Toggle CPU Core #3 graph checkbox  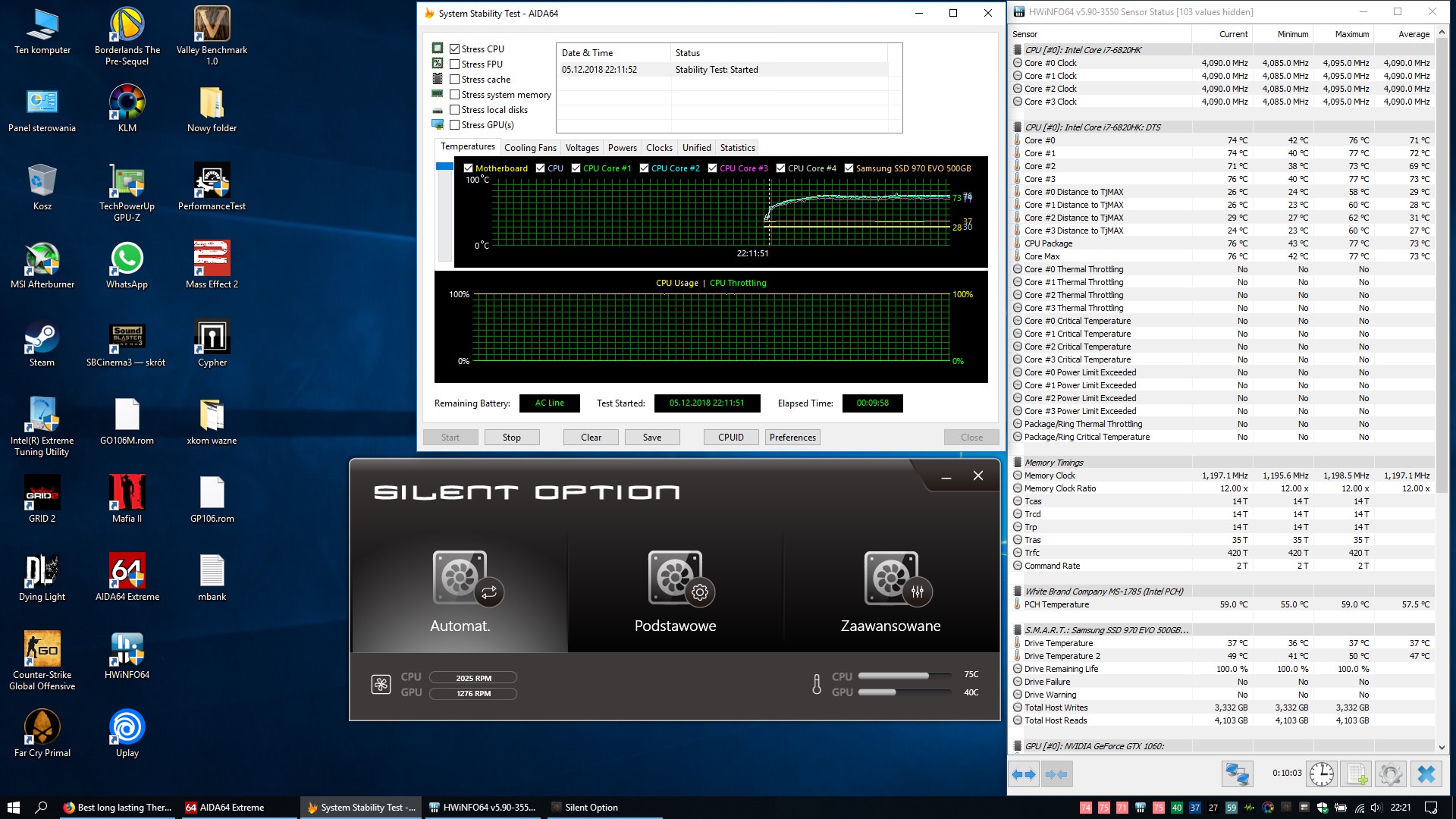[713, 168]
